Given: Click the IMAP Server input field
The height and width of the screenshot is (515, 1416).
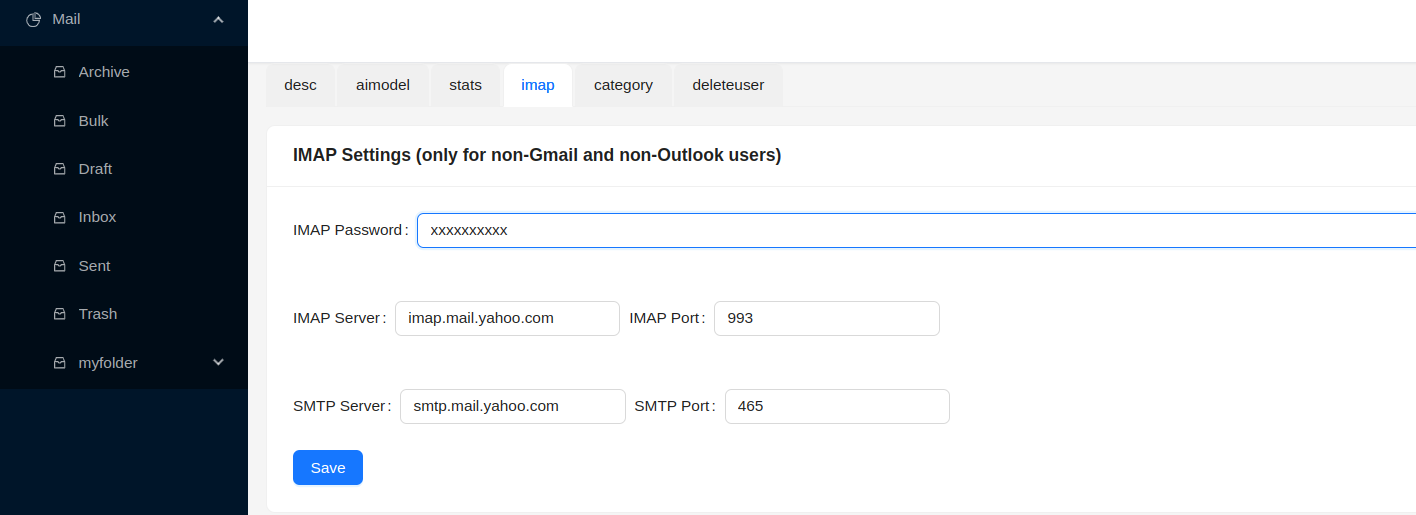Looking at the screenshot, I should (507, 318).
